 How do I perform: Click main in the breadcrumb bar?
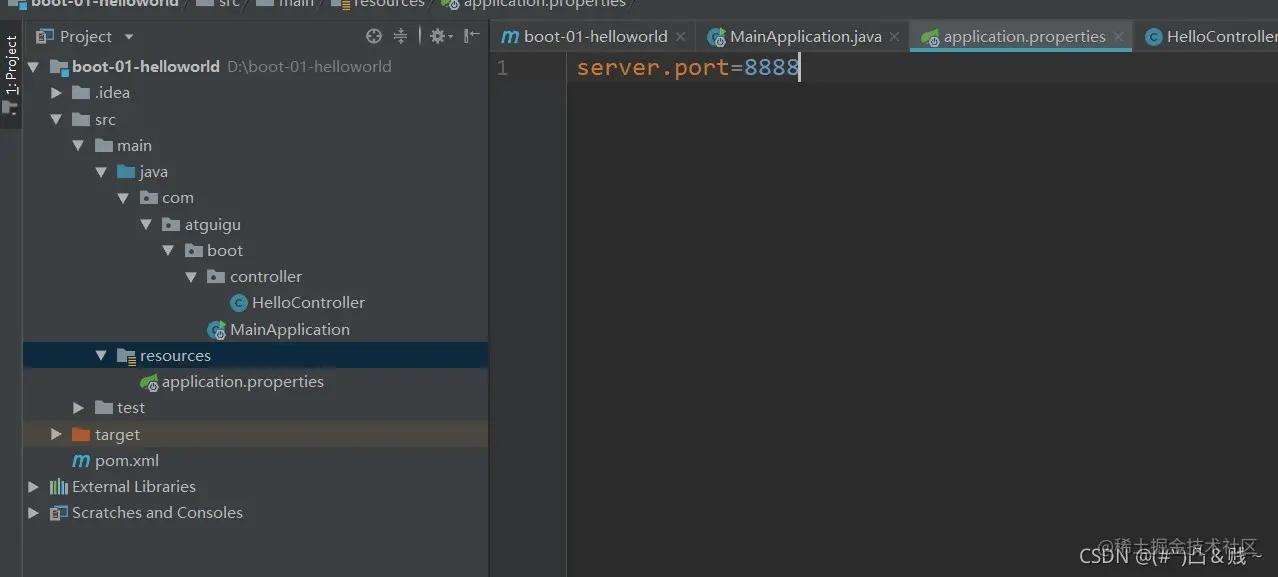pyautogui.click(x=296, y=4)
